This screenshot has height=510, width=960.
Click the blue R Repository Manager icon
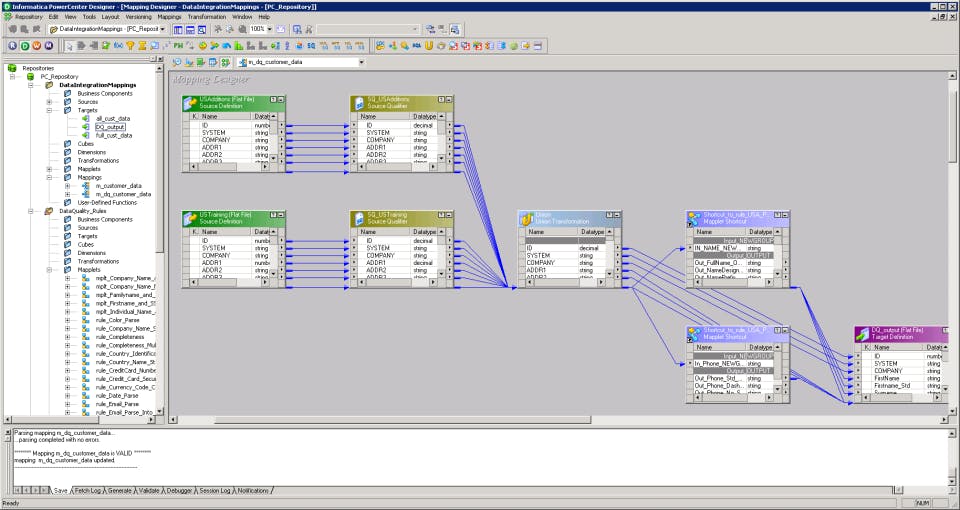(12, 45)
